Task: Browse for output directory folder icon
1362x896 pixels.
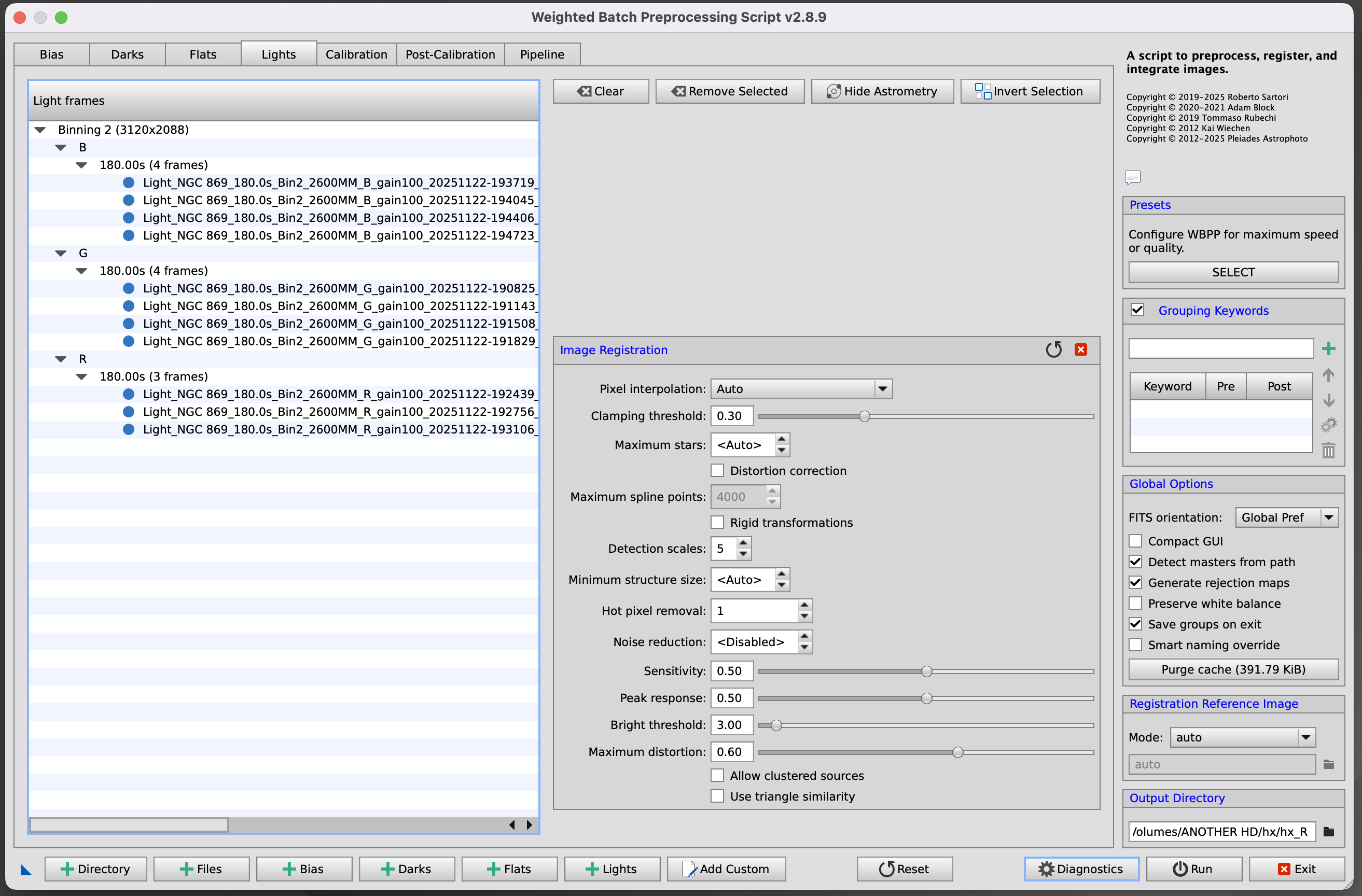Action: 1329,831
